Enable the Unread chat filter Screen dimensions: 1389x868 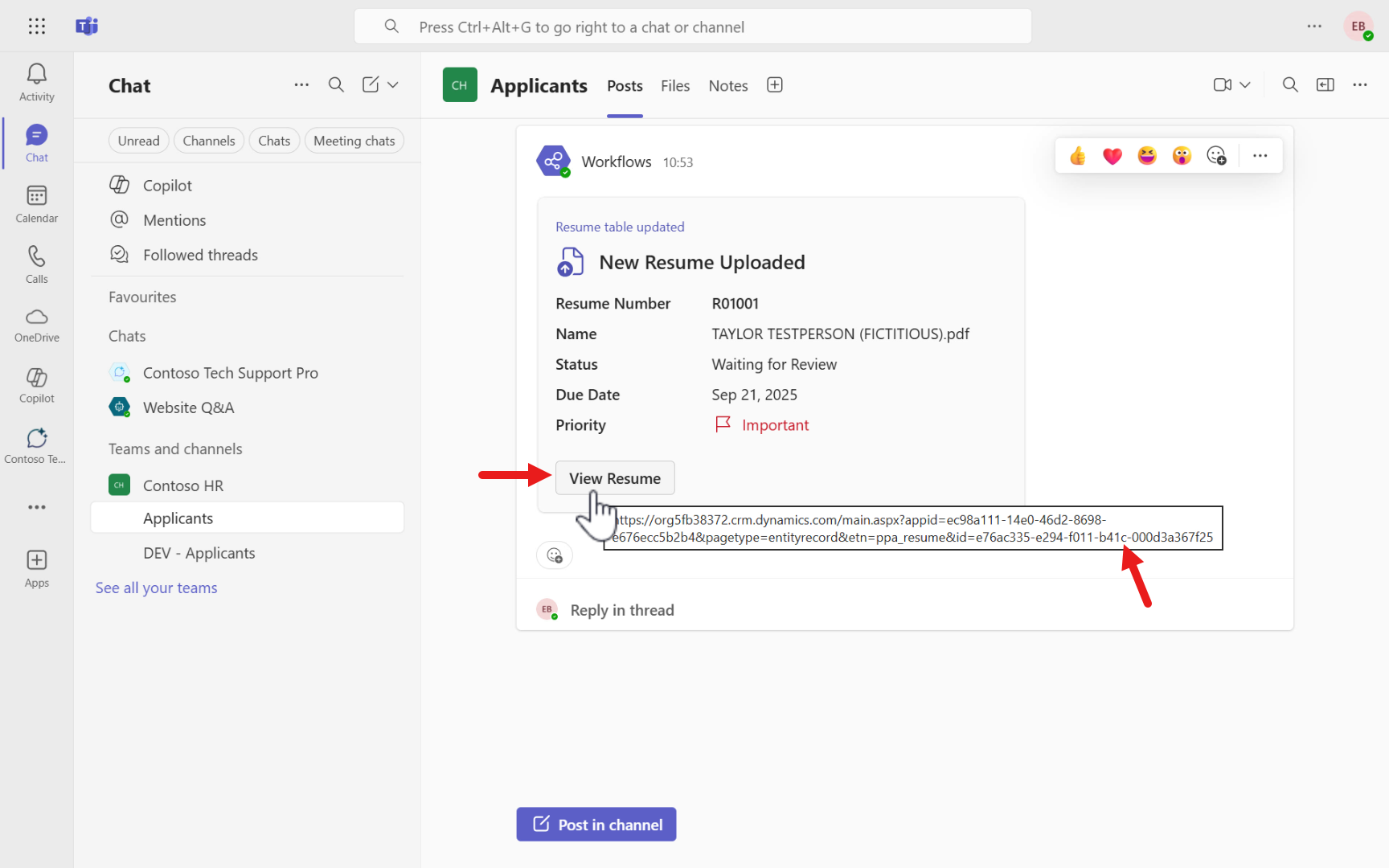[138, 140]
